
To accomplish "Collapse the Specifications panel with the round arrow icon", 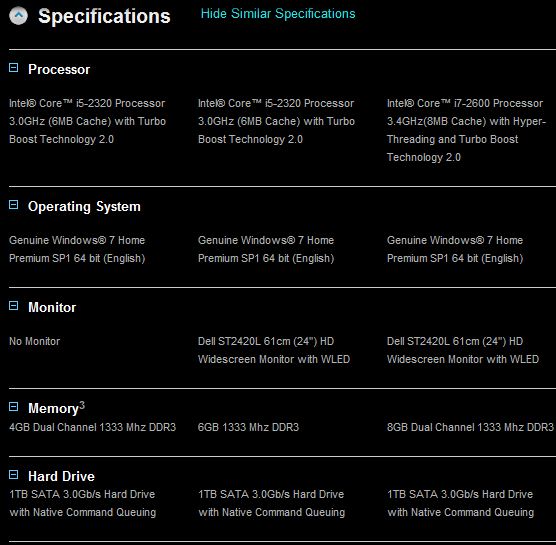I will [18, 16].
